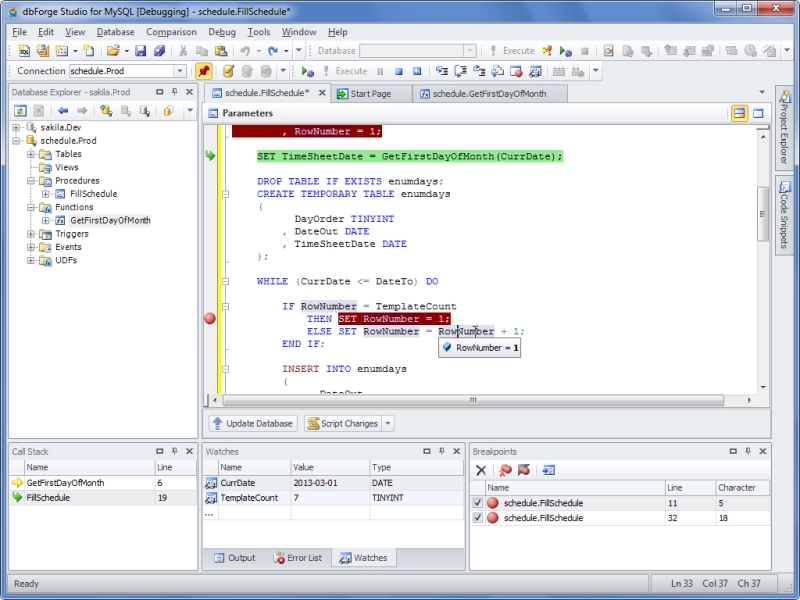
Task: Click the horizontal scrollbar of code editor
Action: 473,400
